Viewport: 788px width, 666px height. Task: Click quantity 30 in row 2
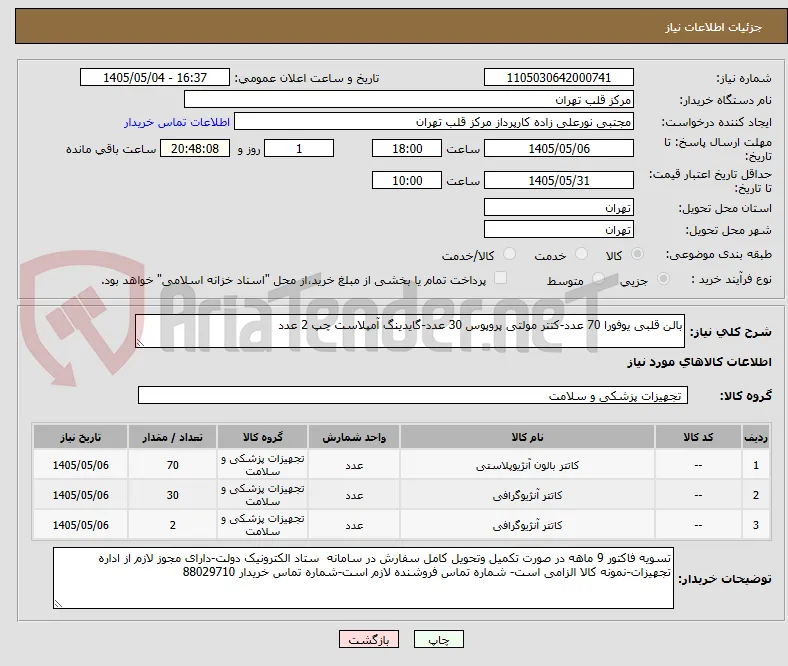click(x=172, y=495)
